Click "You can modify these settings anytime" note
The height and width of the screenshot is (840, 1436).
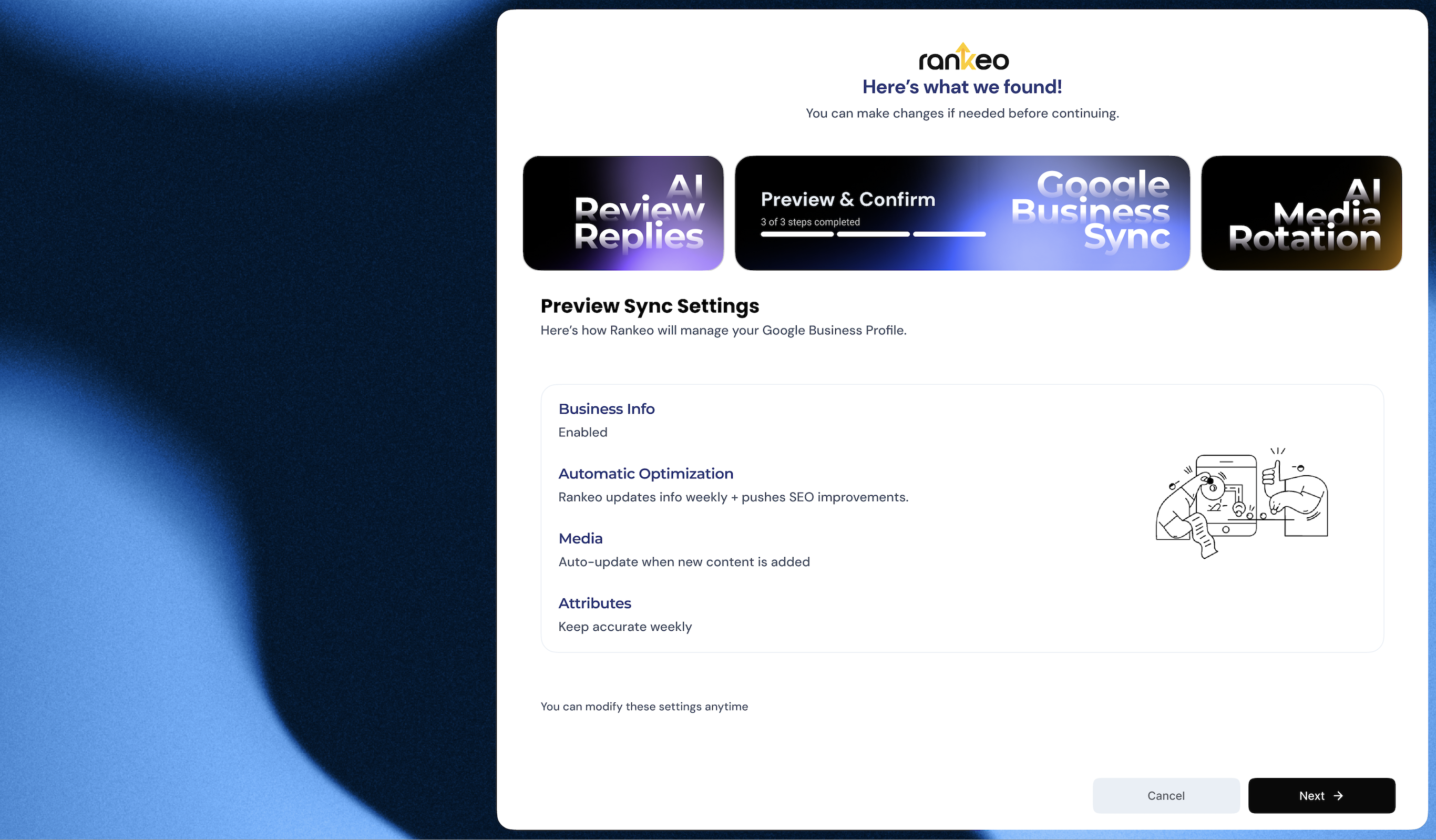coord(644,706)
